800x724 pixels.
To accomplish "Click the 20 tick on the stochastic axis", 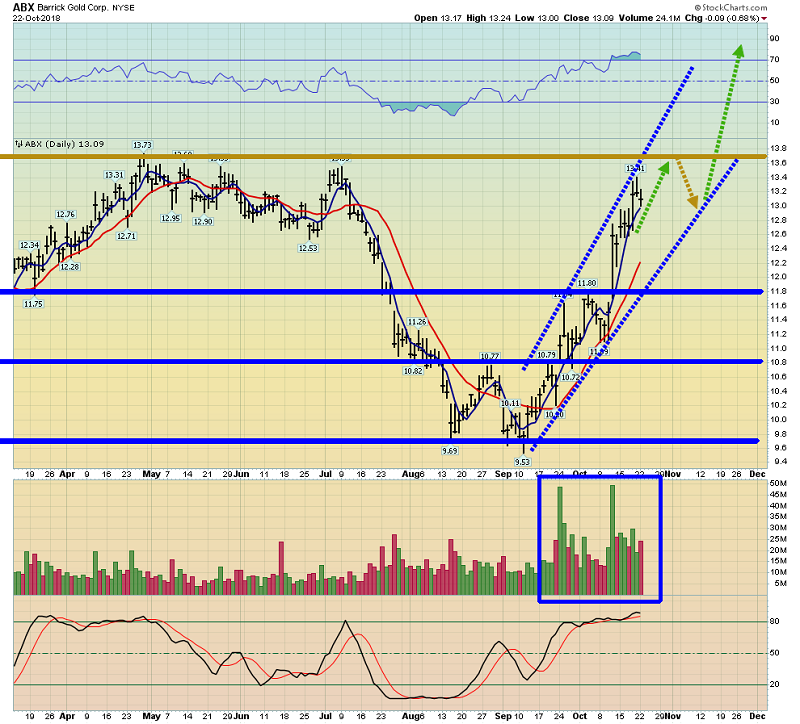I will 774,685.
